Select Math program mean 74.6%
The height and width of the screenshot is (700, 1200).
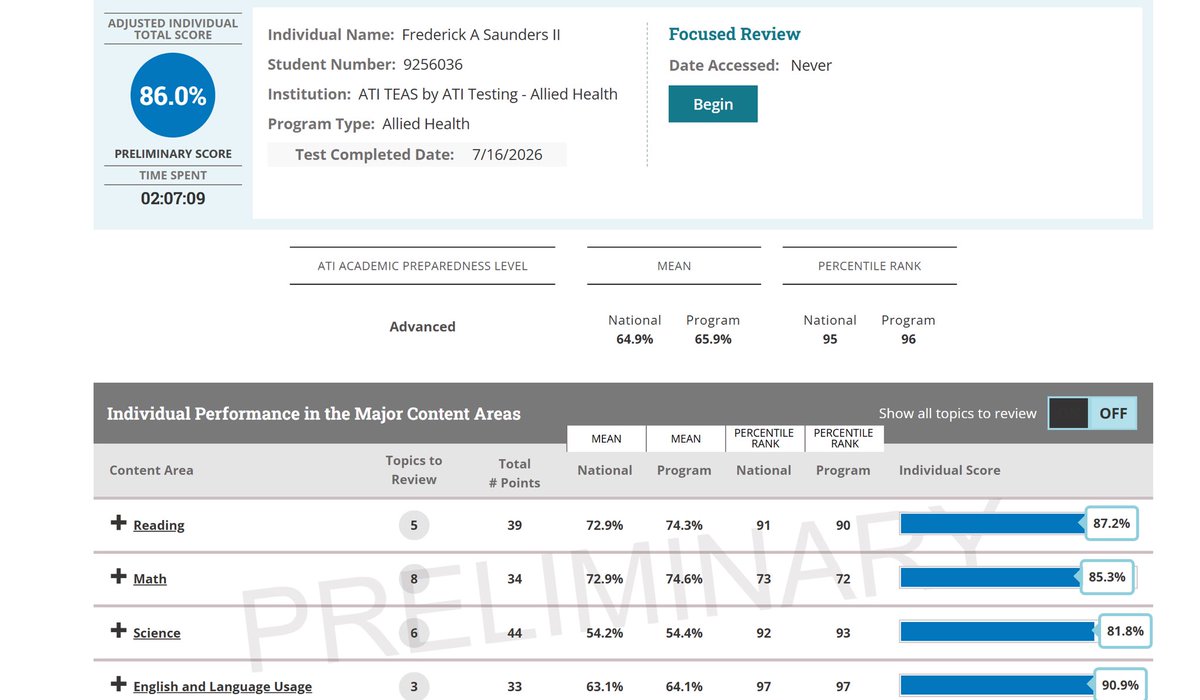tap(684, 579)
